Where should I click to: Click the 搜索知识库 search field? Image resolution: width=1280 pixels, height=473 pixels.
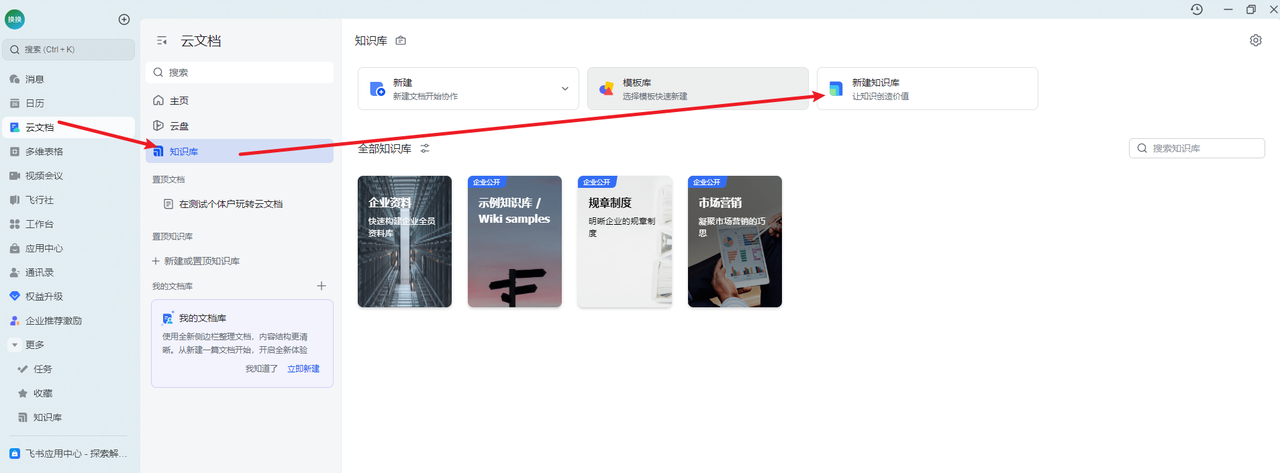[x=1197, y=148]
